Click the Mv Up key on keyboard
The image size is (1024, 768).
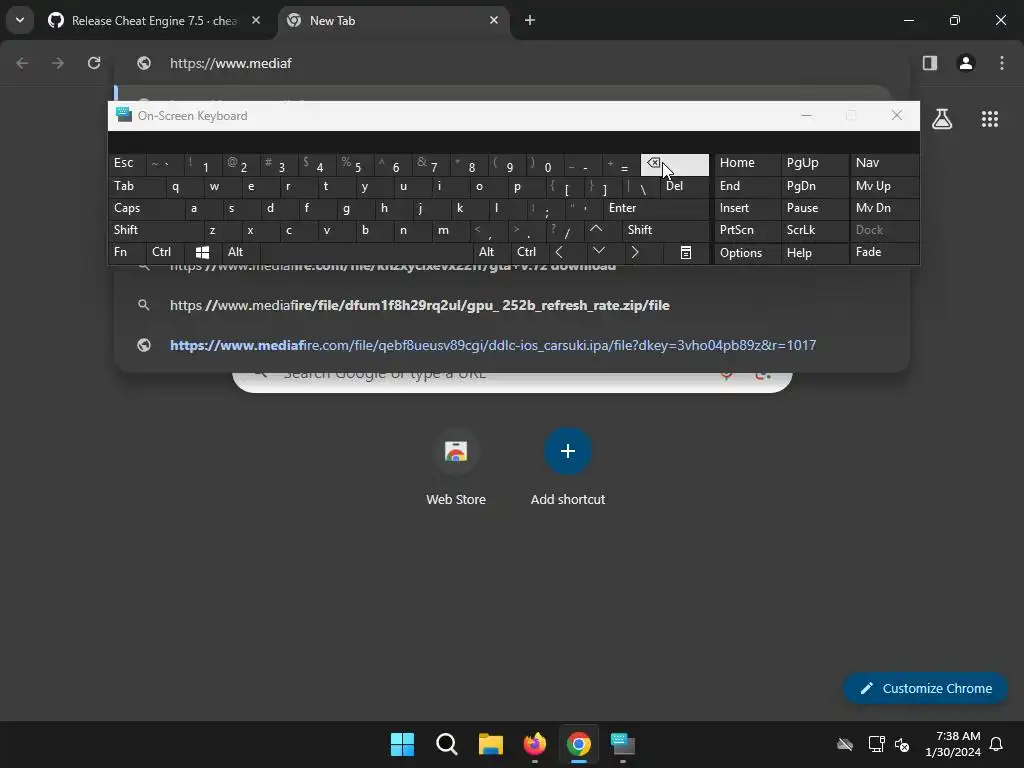click(884, 187)
